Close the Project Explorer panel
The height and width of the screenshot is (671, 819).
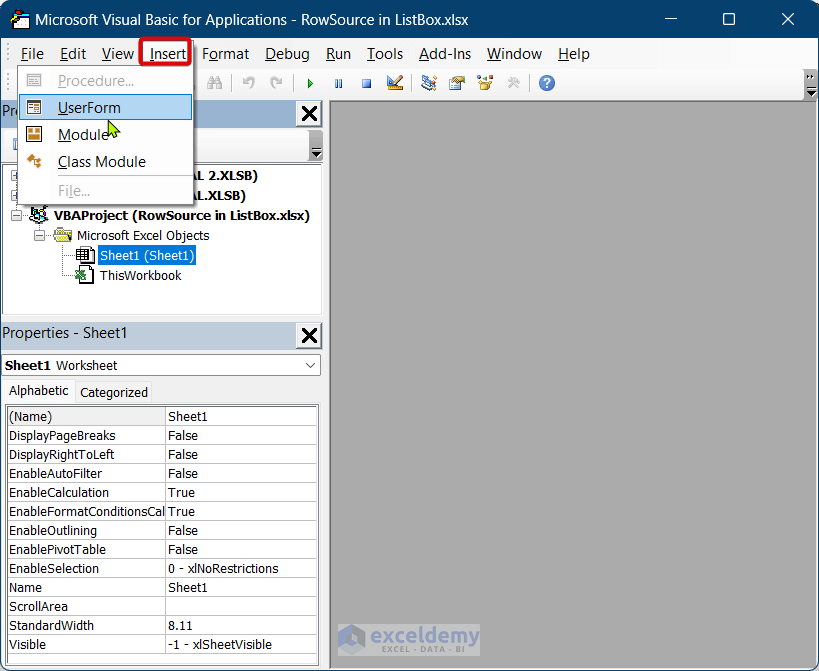(x=309, y=113)
